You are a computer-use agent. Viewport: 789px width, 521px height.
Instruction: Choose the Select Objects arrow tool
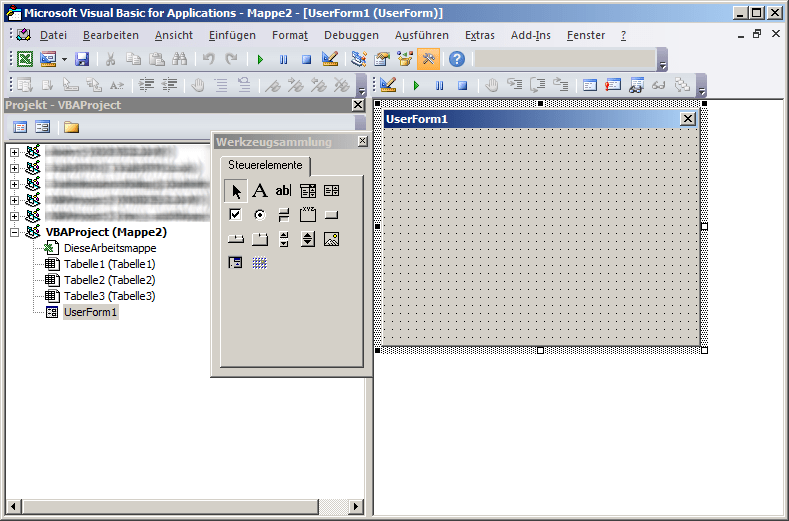pyautogui.click(x=235, y=191)
